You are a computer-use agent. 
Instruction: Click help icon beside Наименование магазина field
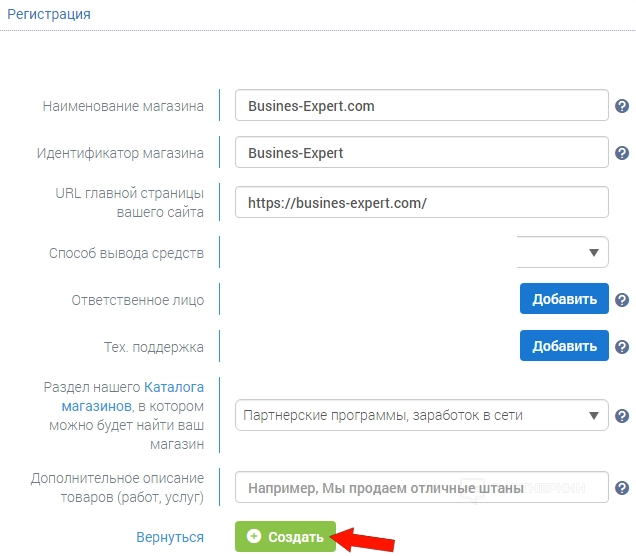[x=621, y=105]
